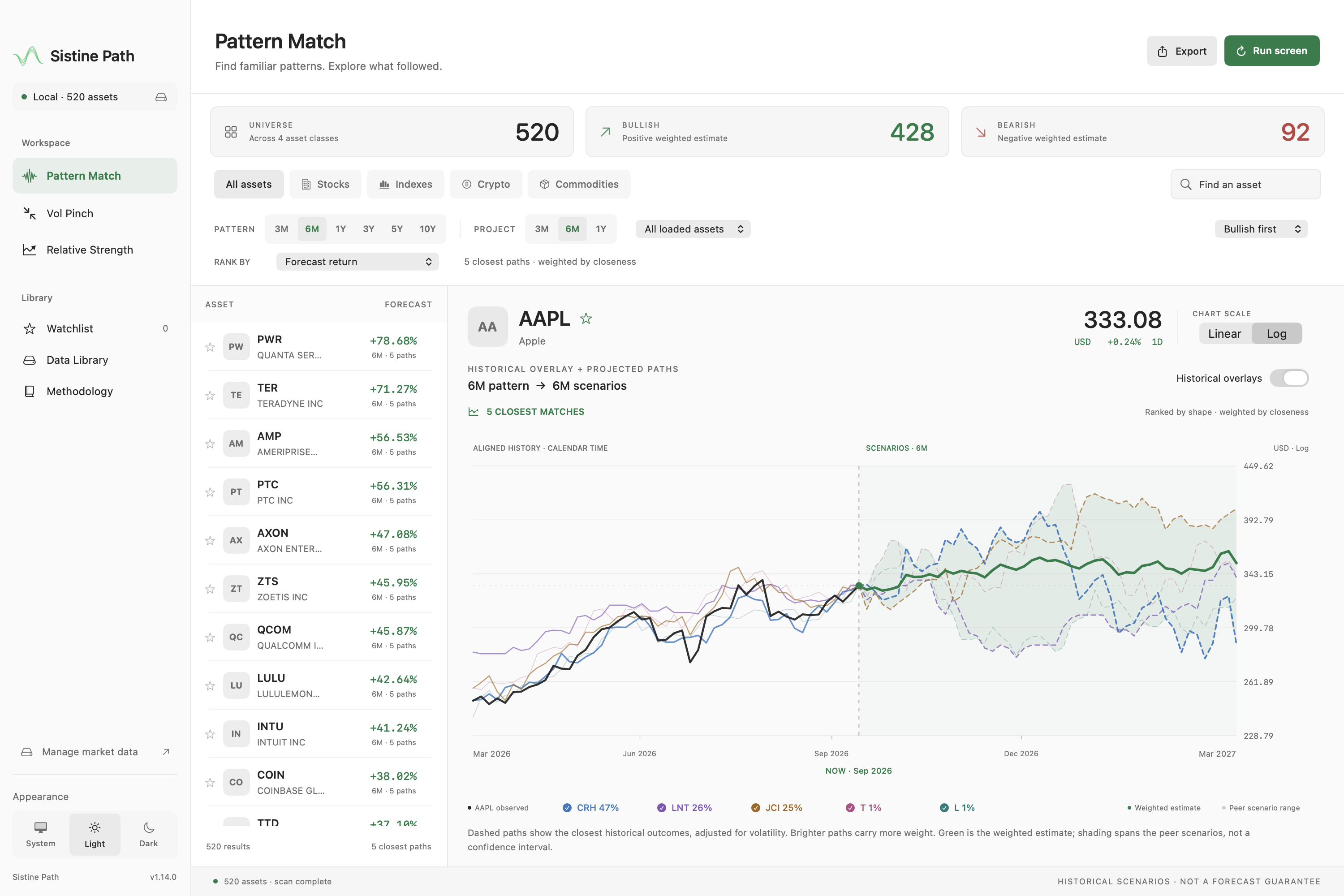Select the QUALCOMM asset row
The width and height of the screenshot is (1344, 896).
pyautogui.click(x=320, y=637)
